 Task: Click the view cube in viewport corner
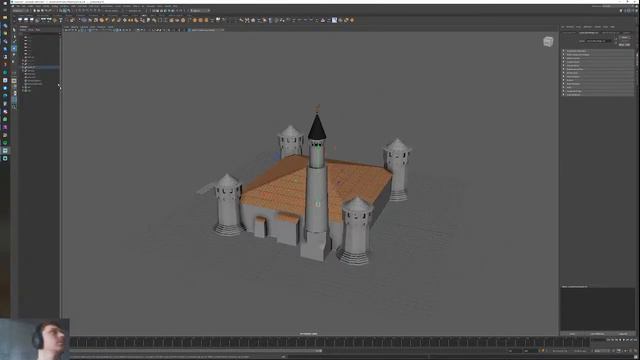[548, 41]
